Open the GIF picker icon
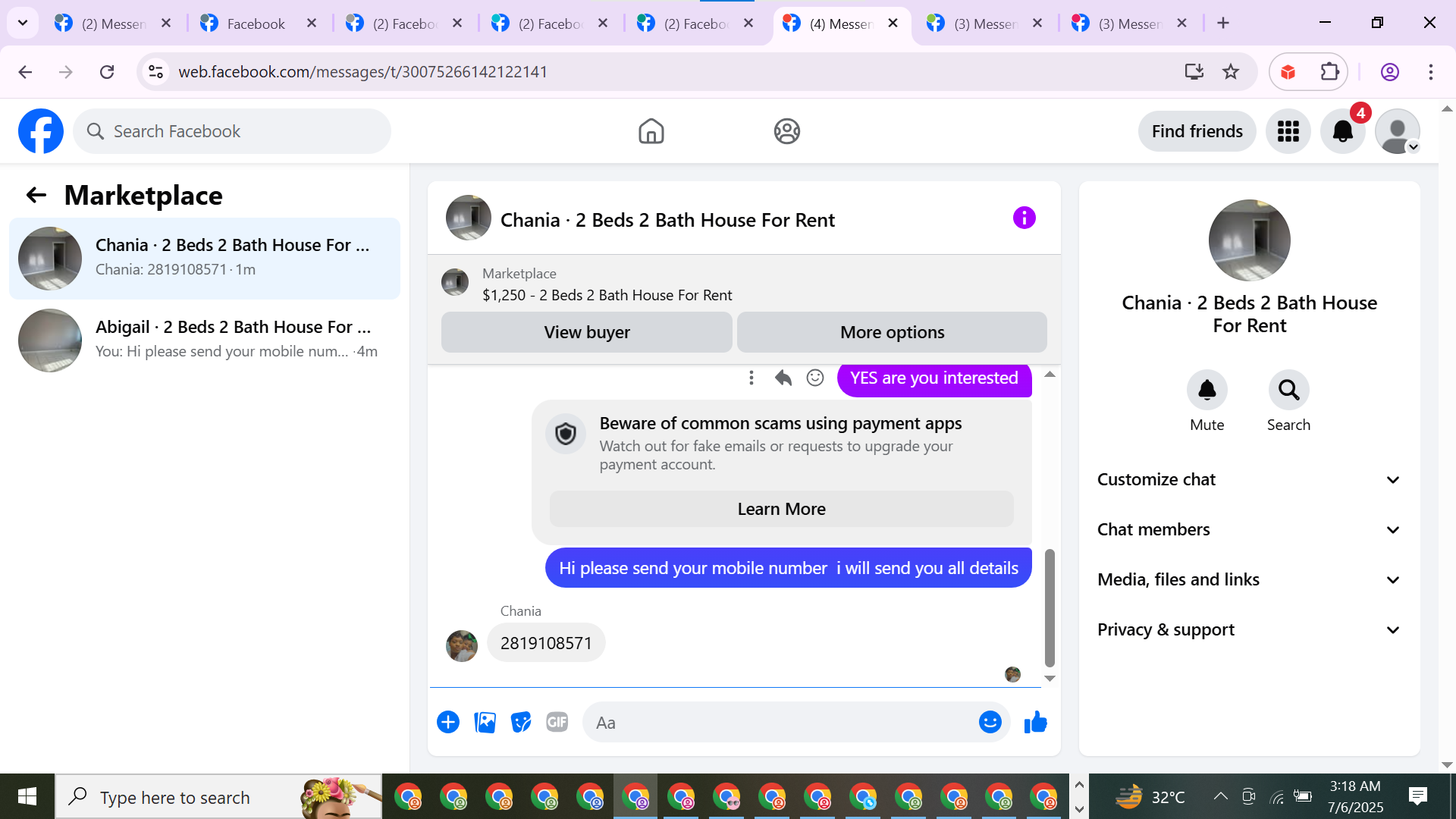 [x=557, y=722]
